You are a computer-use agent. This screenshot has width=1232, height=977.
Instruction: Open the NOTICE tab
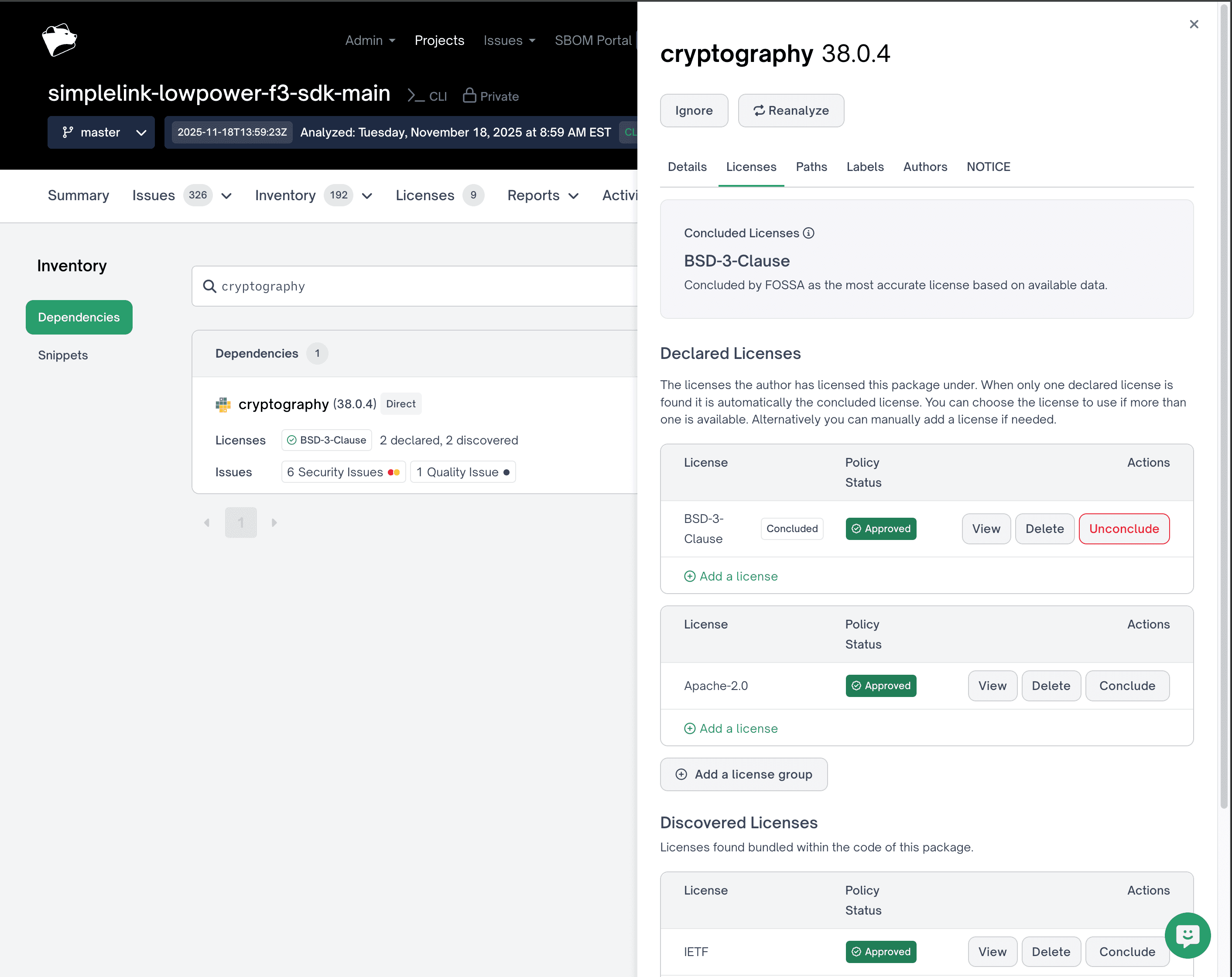coord(988,167)
